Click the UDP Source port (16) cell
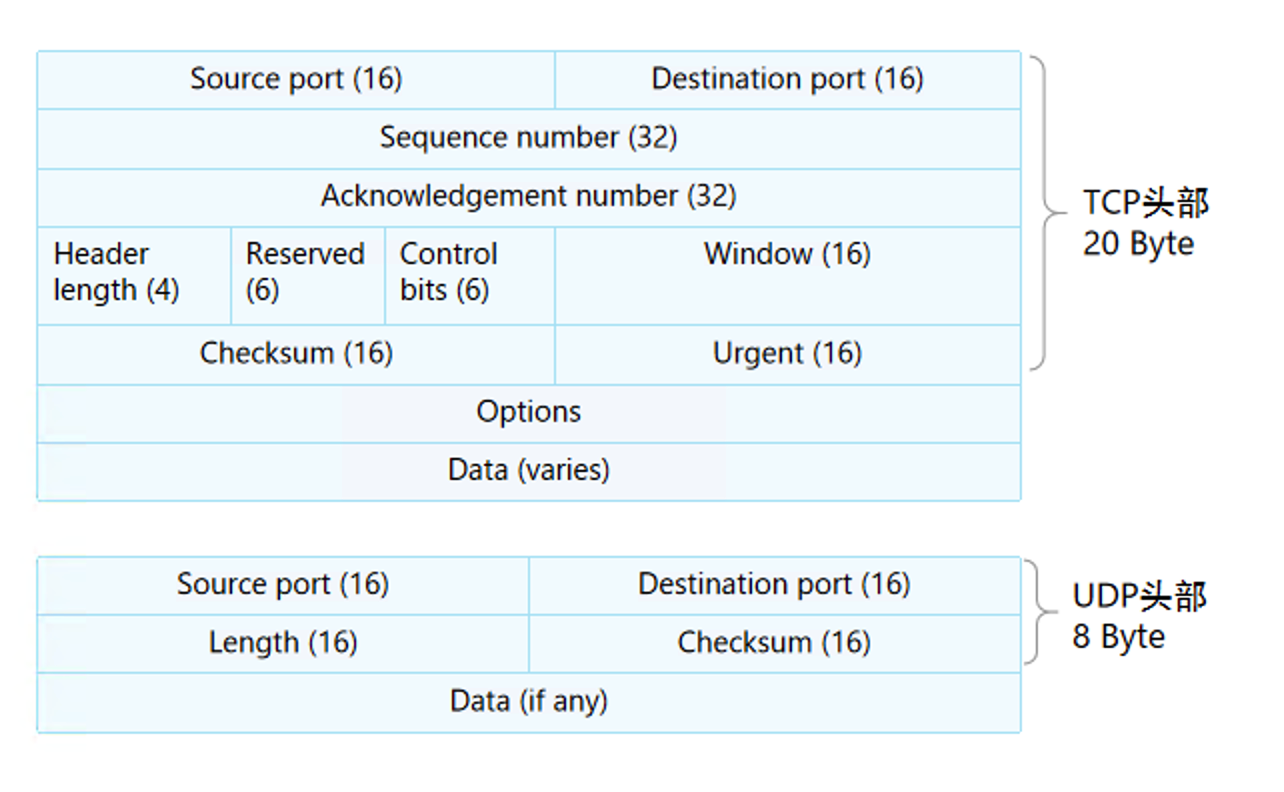Screen dimensions: 1284x792 [283, 585]
